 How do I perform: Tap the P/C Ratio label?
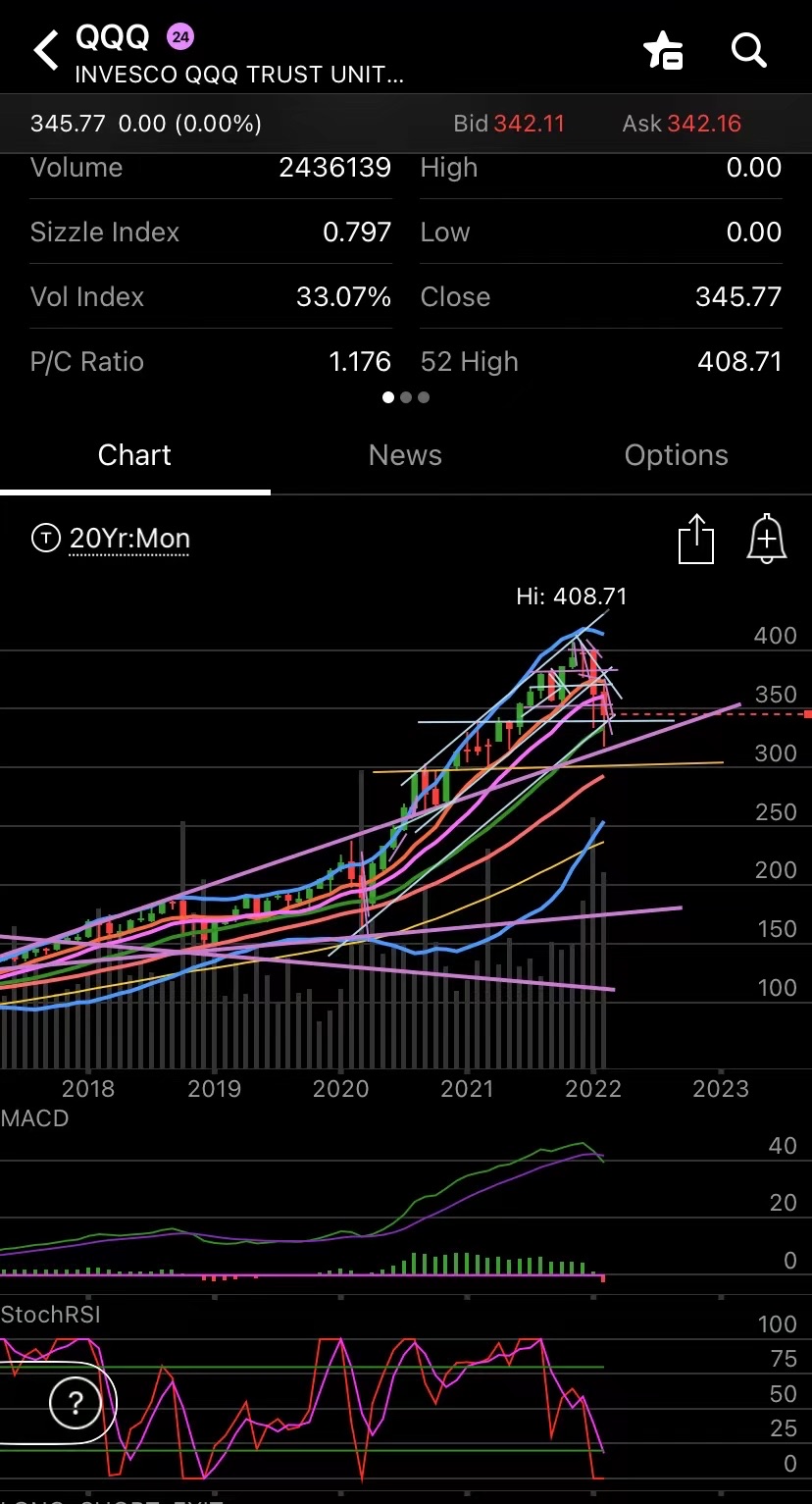pos(87,362)
